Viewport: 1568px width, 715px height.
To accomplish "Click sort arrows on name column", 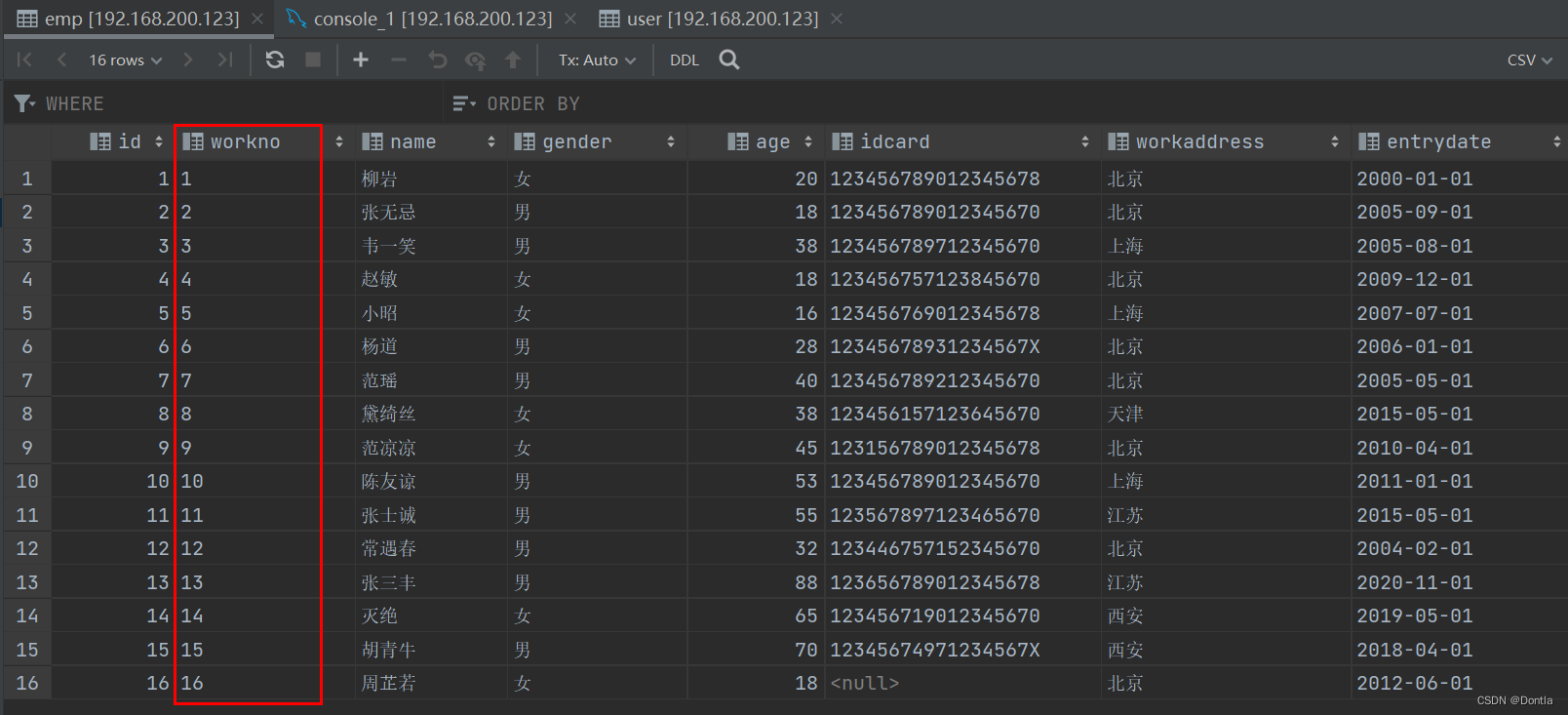I will point(491,141).
